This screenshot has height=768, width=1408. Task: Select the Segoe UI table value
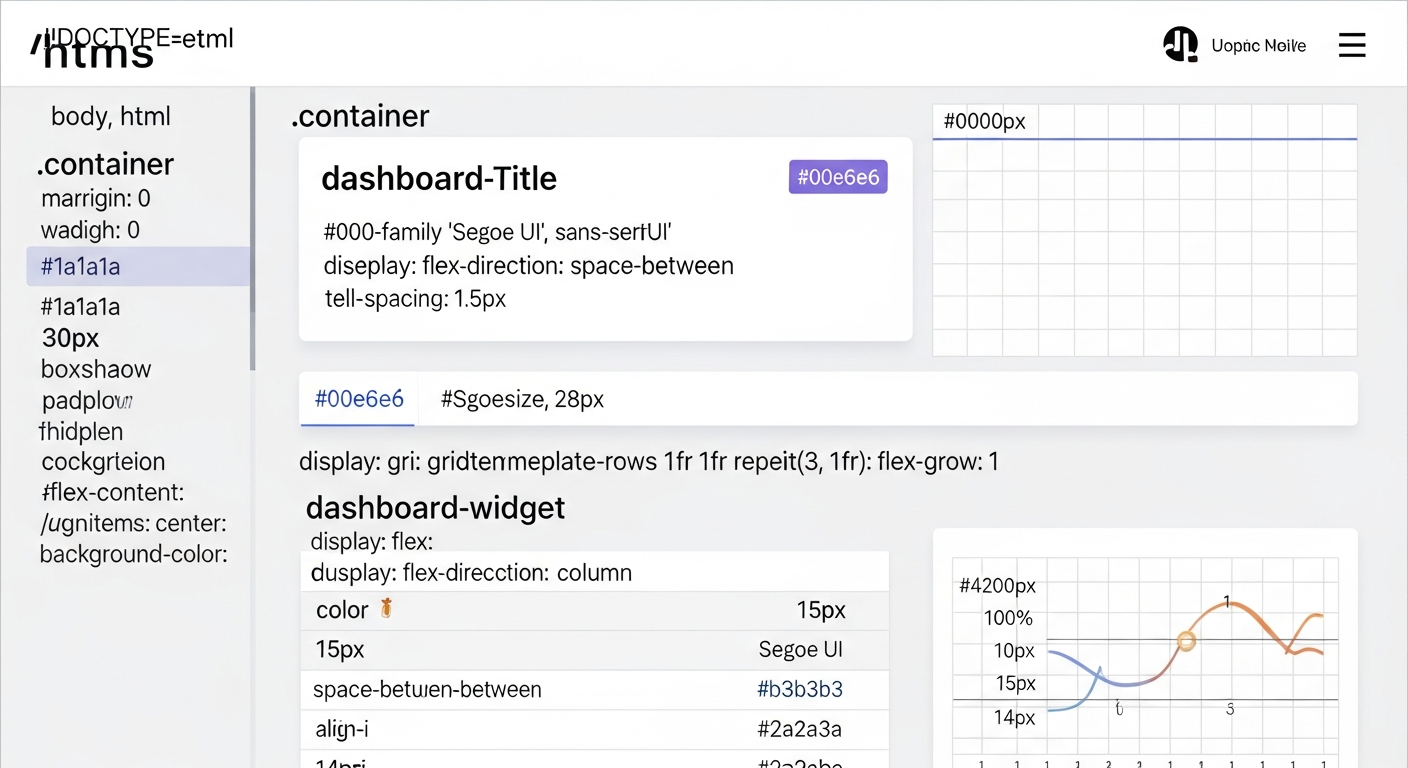(800, 650)
